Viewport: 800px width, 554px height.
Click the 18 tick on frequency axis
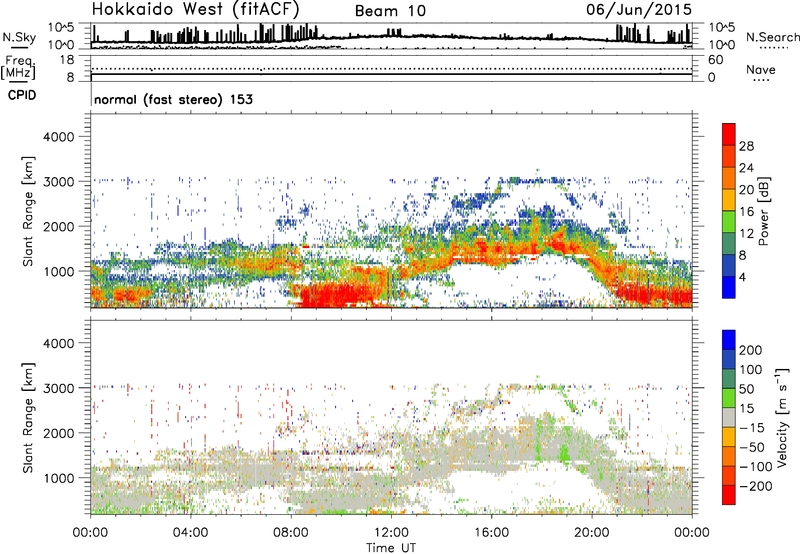pyautogui.click(x=67, y=60)
